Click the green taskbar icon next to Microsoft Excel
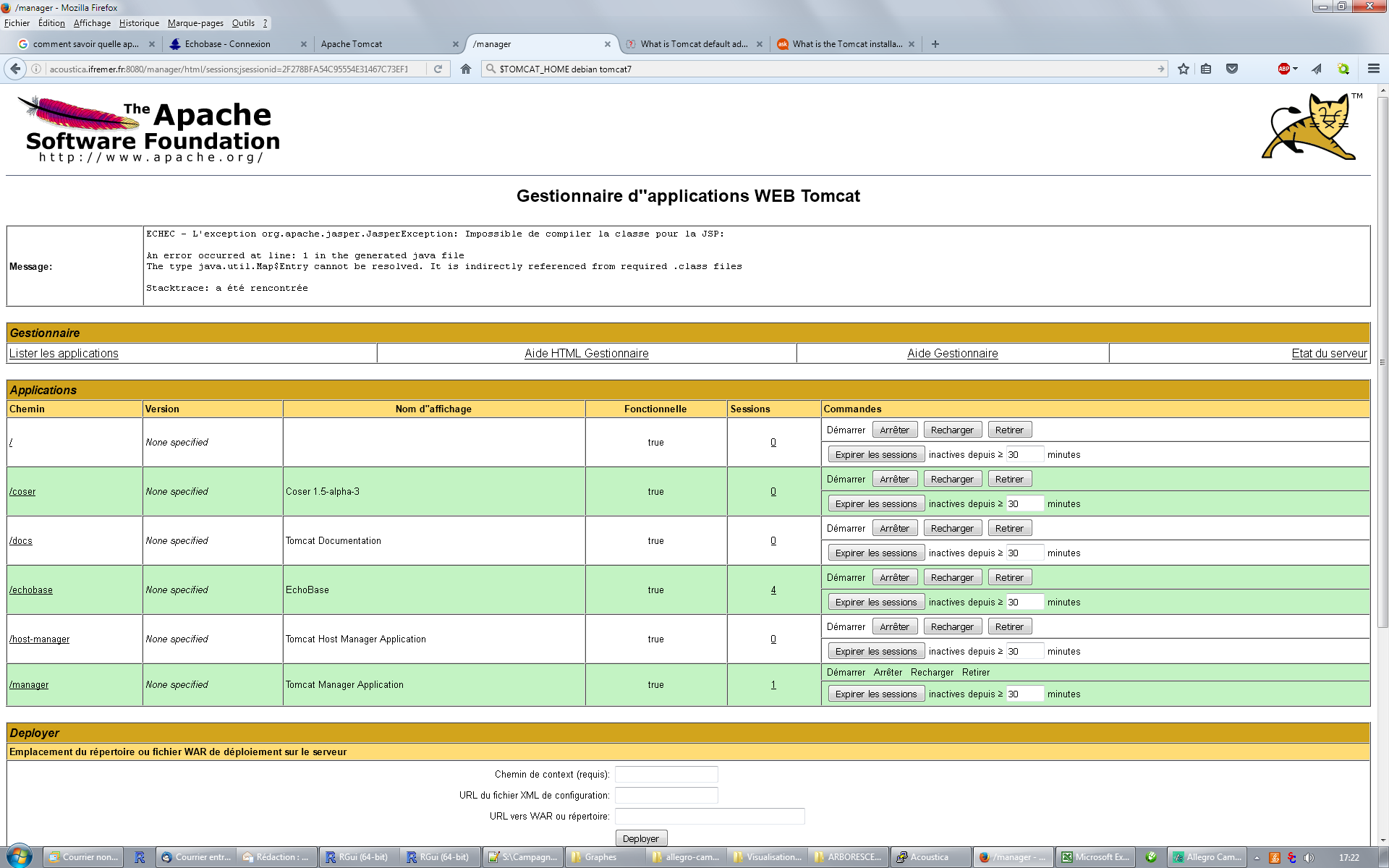This screenshot has height=868, width=1389. (1151, 857)
